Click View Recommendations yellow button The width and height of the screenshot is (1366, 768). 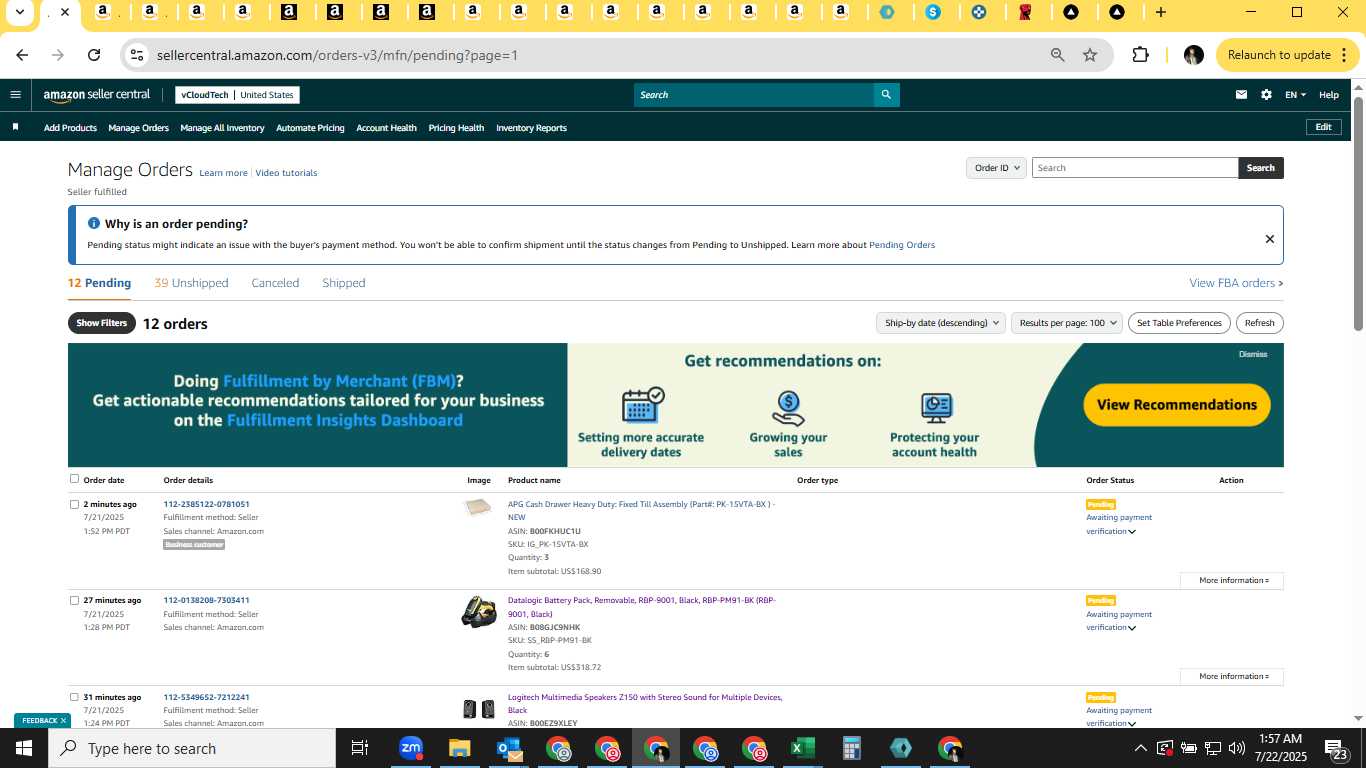coord(1176,405)
